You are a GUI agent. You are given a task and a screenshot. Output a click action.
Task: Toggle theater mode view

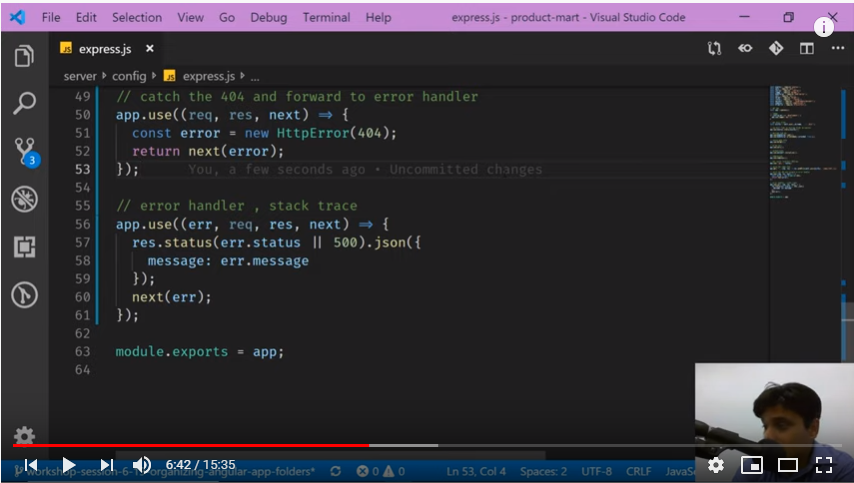(787, 464)
